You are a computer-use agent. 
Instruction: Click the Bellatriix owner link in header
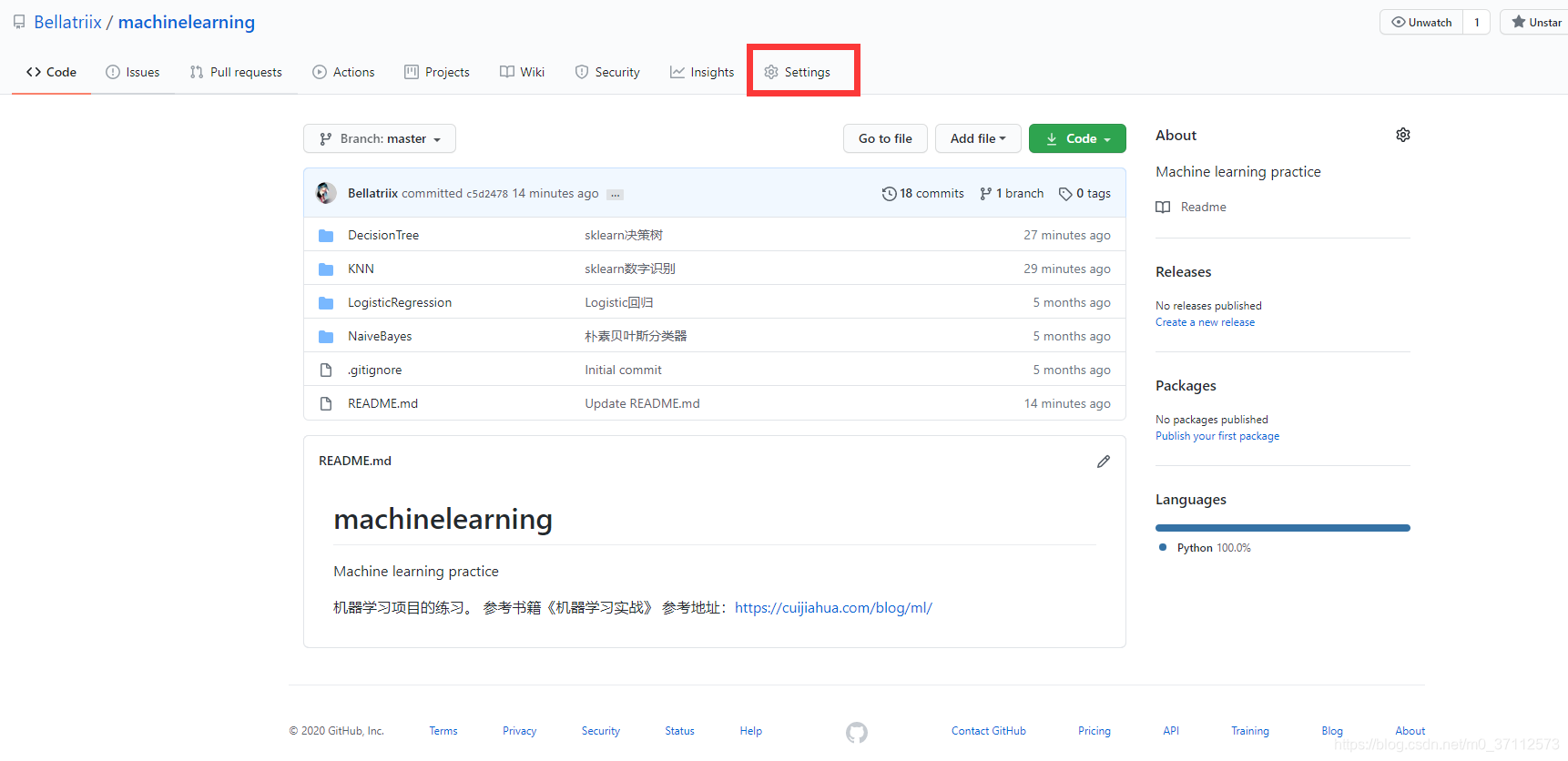[x=67, y=22]
